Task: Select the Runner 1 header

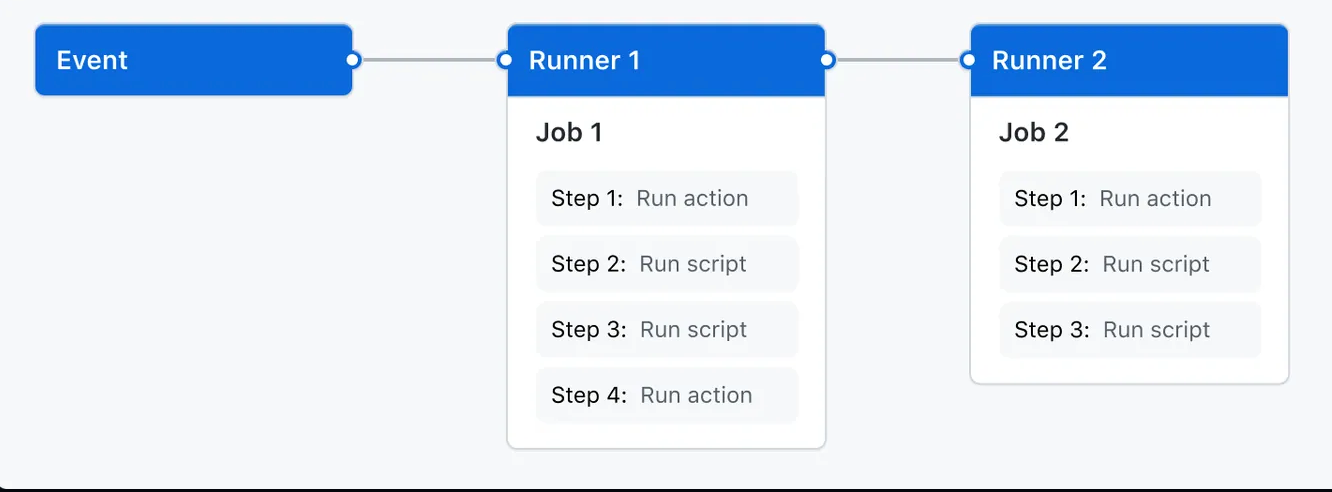Action: click(x=666, y=60)
